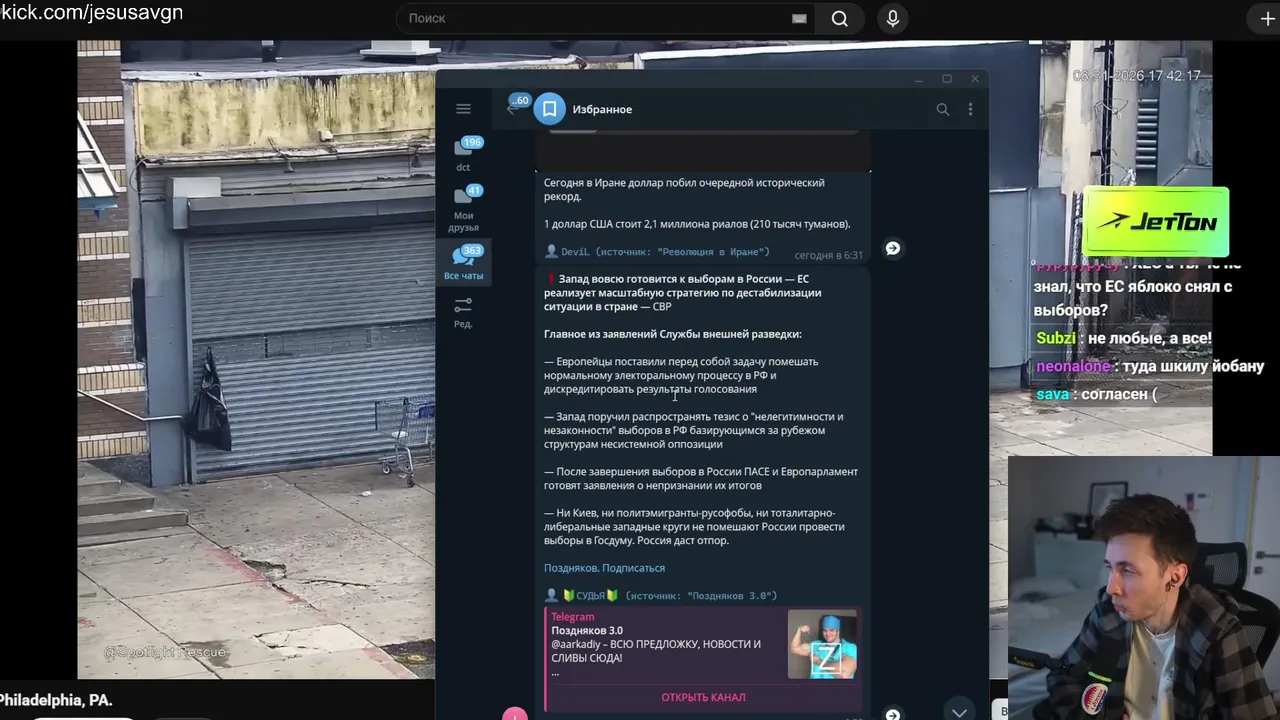Click the paragraph starting Ни Киев
The width and height of the screenshot is (1280, 720).
coord(694,527)
